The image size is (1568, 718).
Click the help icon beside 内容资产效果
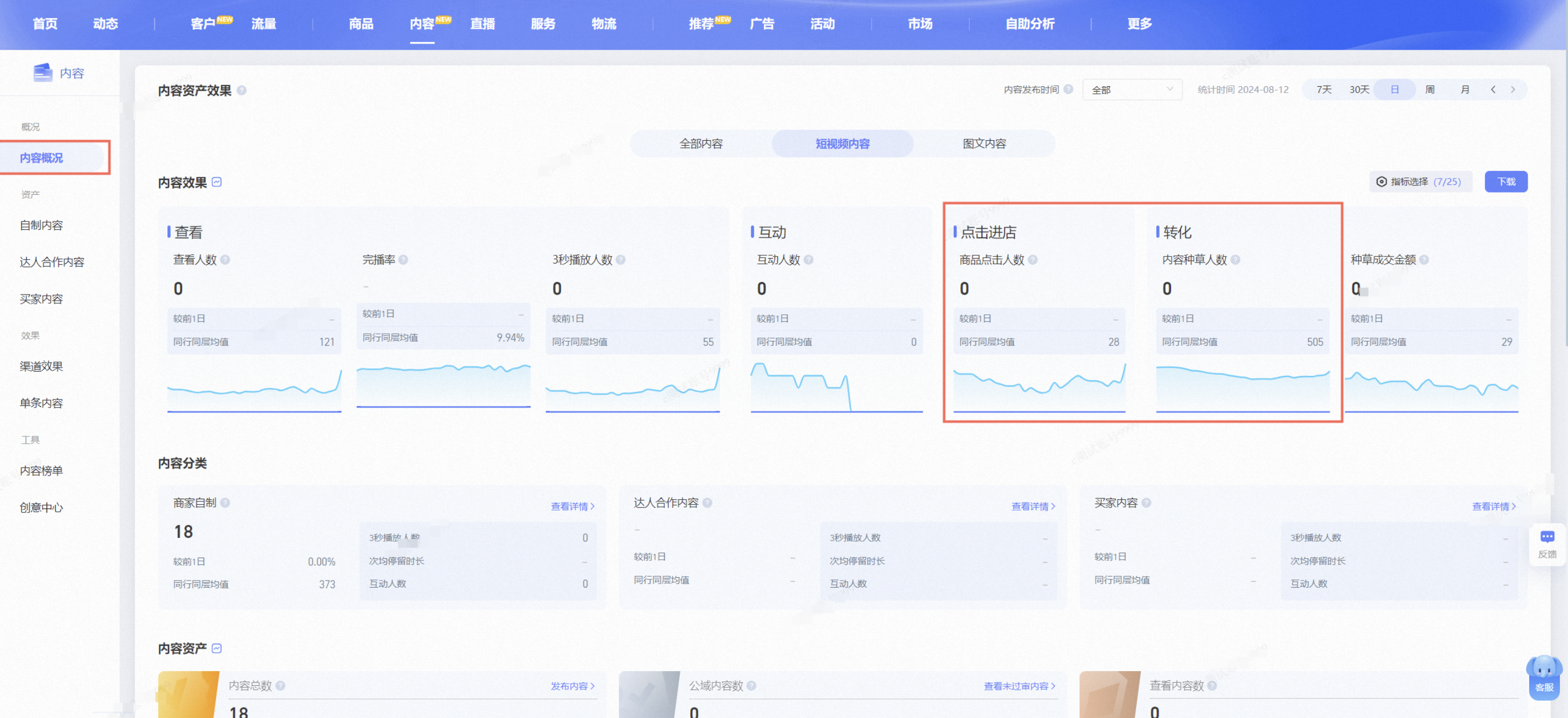[242, 90]
